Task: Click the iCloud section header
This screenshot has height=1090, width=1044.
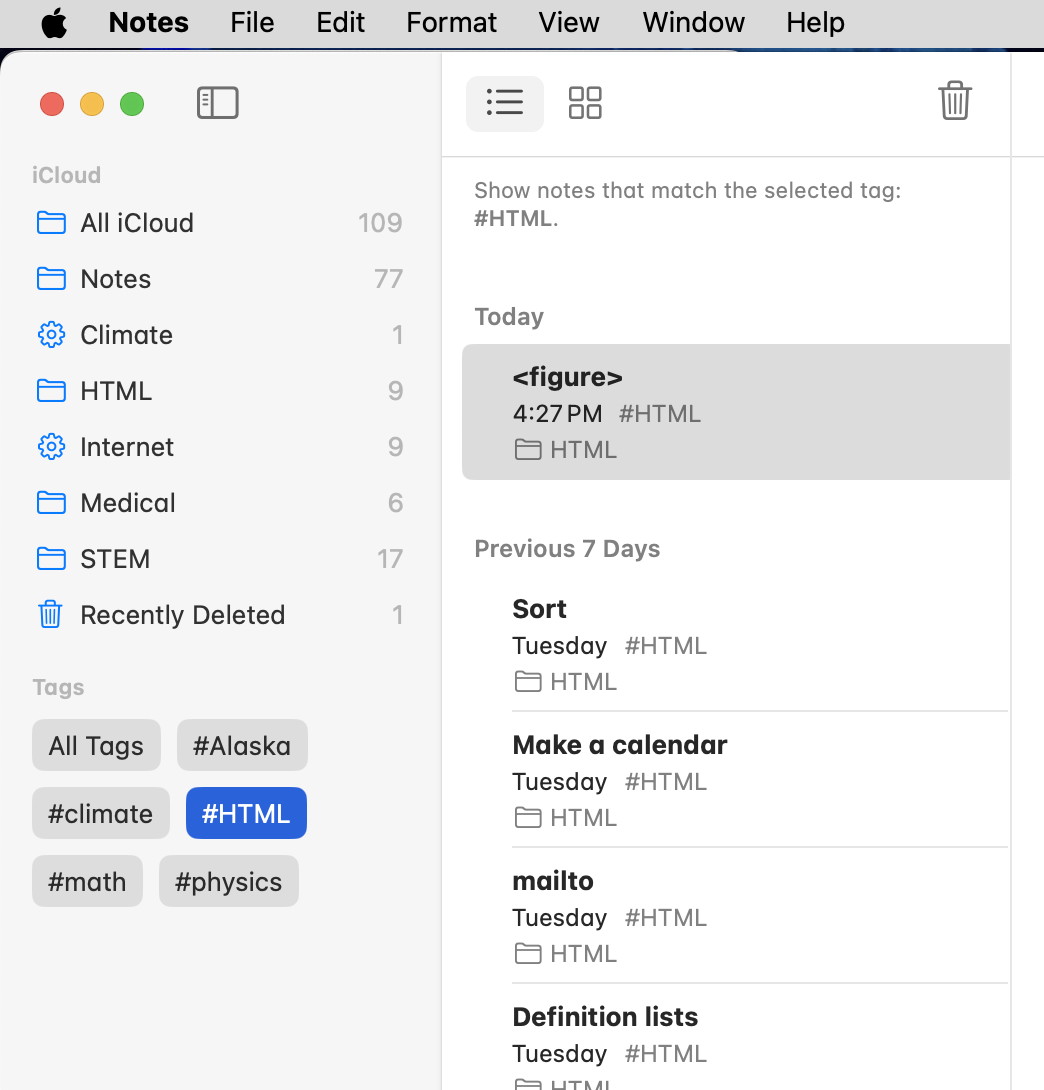Action: [67, 175]
